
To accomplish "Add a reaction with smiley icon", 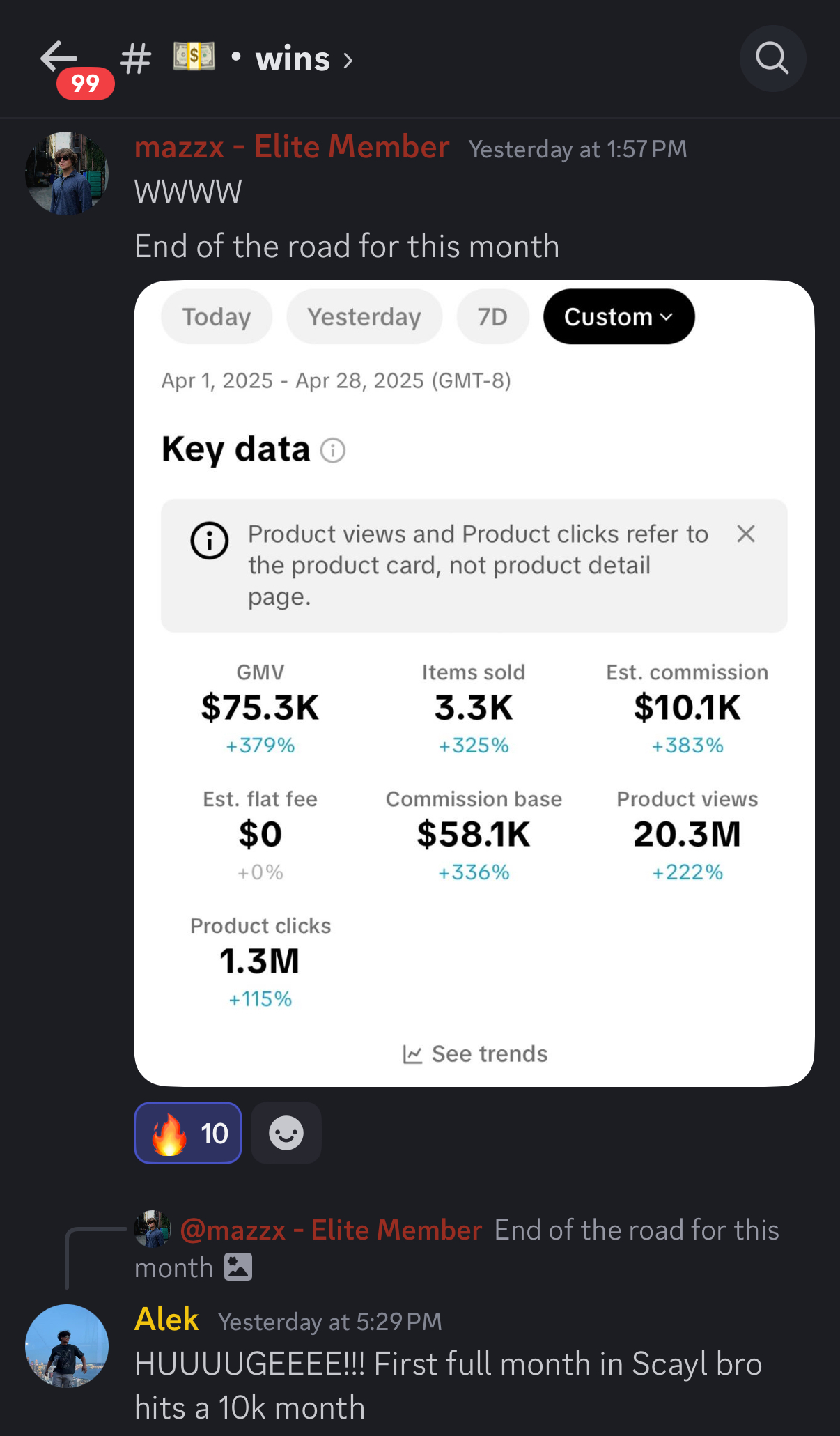I will click(286, 1133).
